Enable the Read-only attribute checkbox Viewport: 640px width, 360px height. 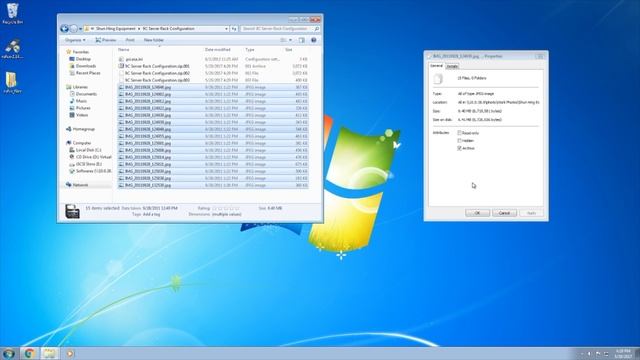[459, 133]
